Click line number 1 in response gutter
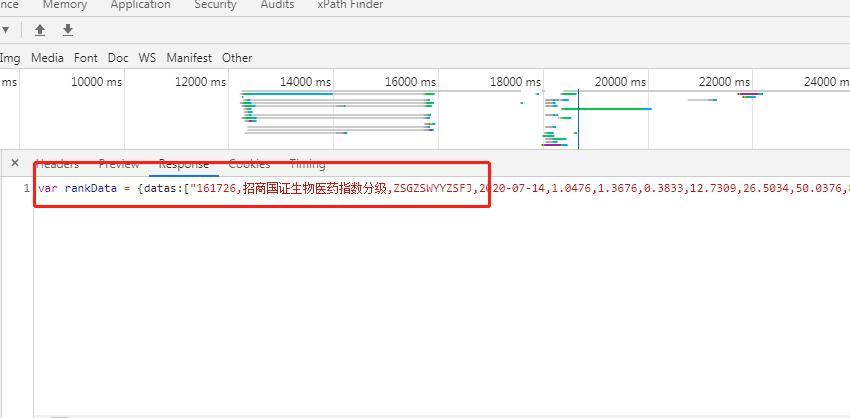The width and height of the screenshot is (850, 418). pyautogui.click(x=27, y=189)
